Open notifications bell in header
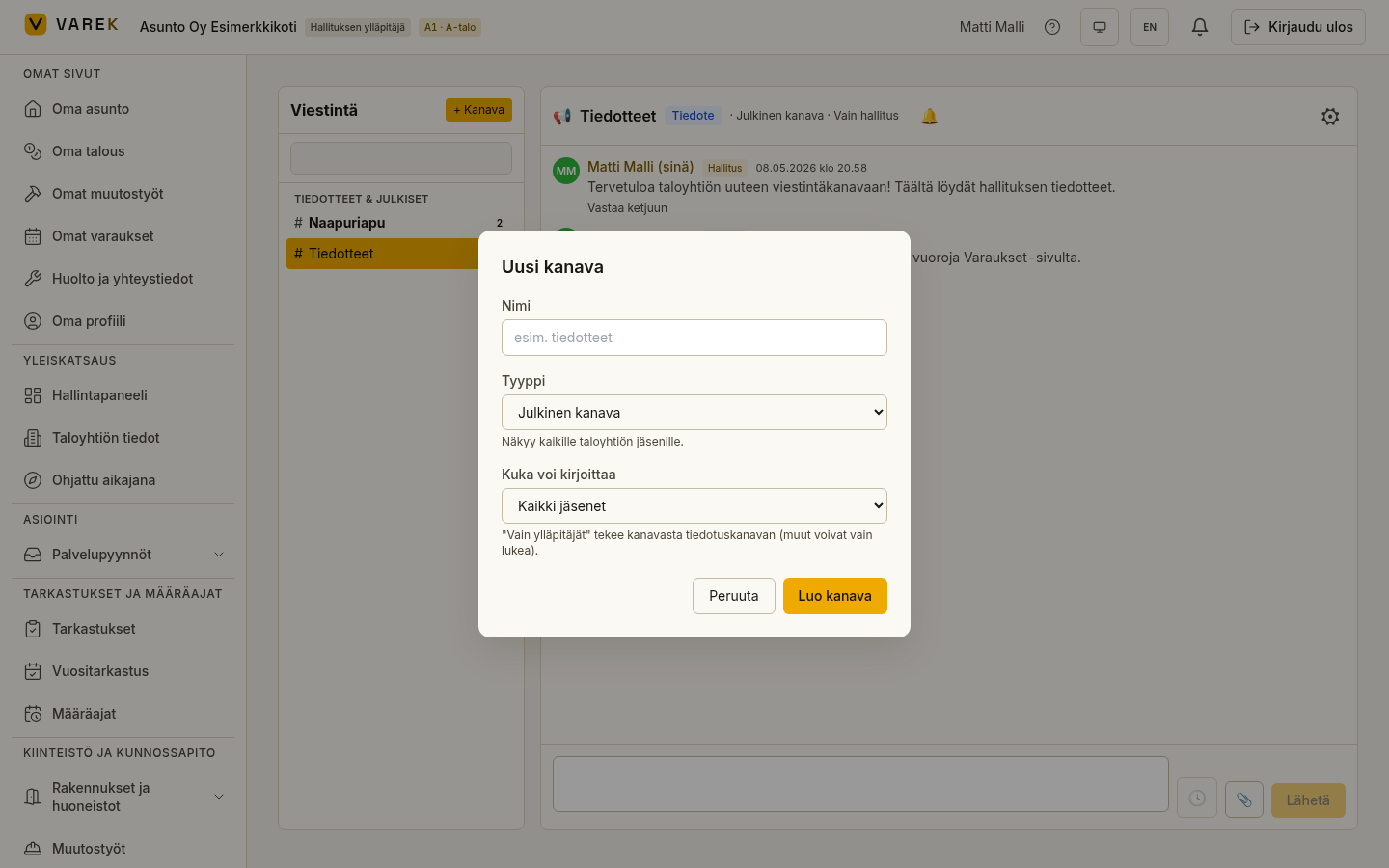This screenshot has height=868, width=1389. pos(1200,27)
